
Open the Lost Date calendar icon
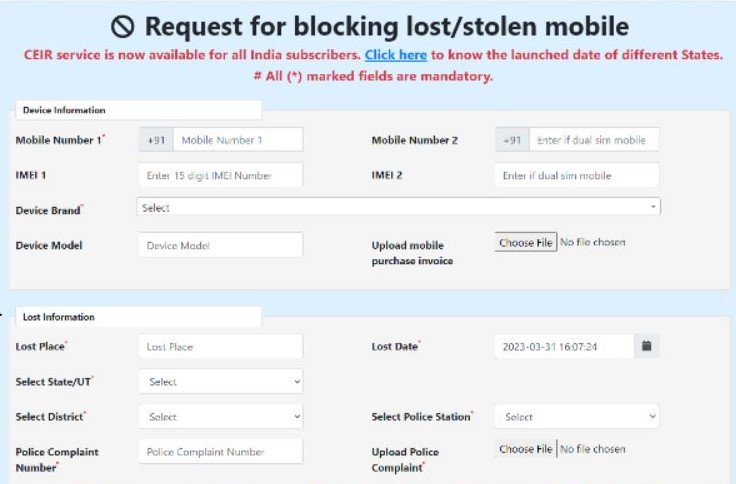click(x=646, y=346)
